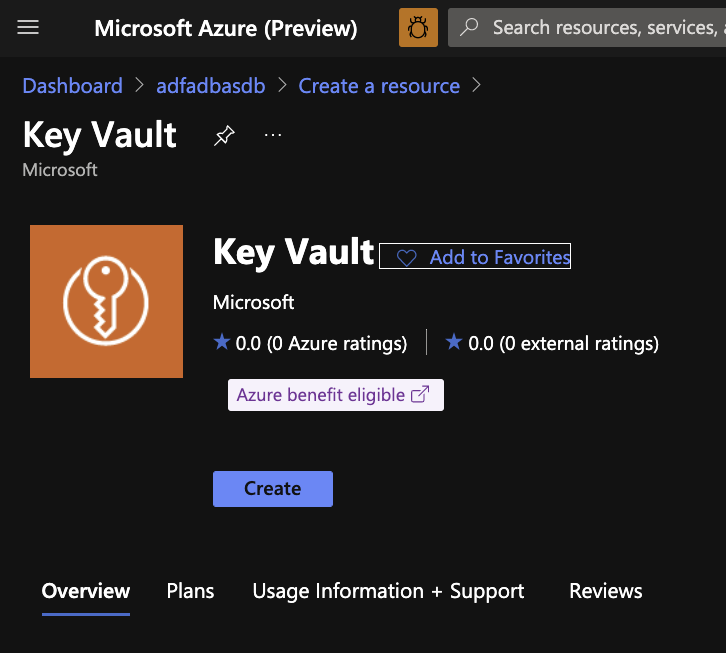Open the Azure benefit eligible link
Image resolution: width=726 pixels, height=653 pixels.
click(x=336, y=395)
